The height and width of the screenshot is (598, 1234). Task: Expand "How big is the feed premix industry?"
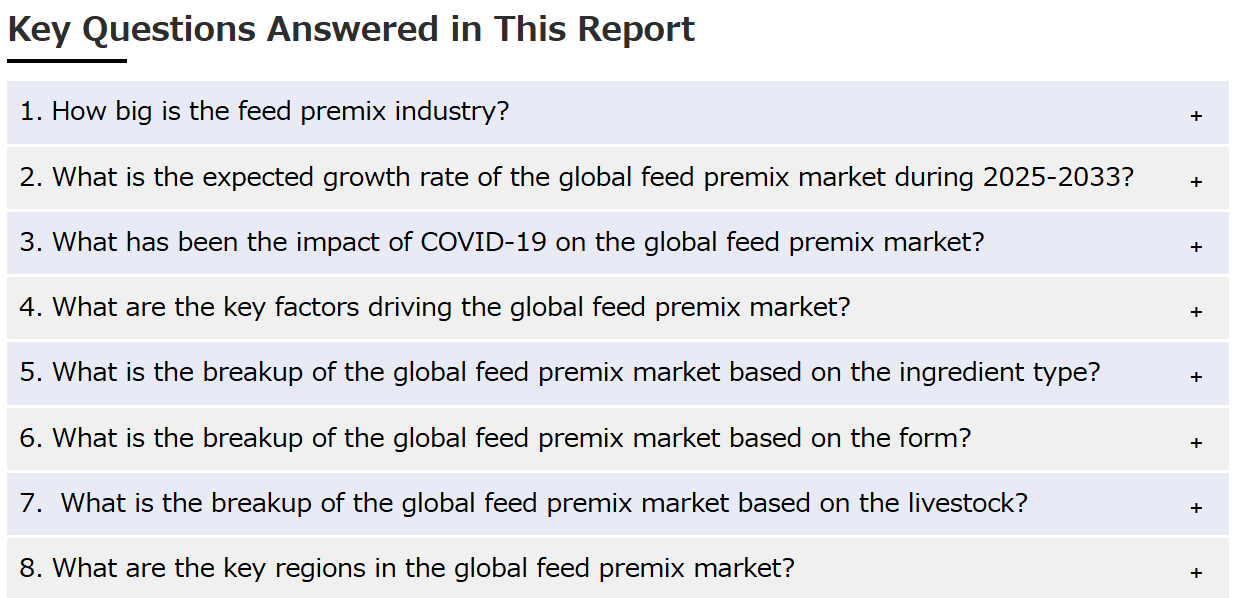(617, 112)
